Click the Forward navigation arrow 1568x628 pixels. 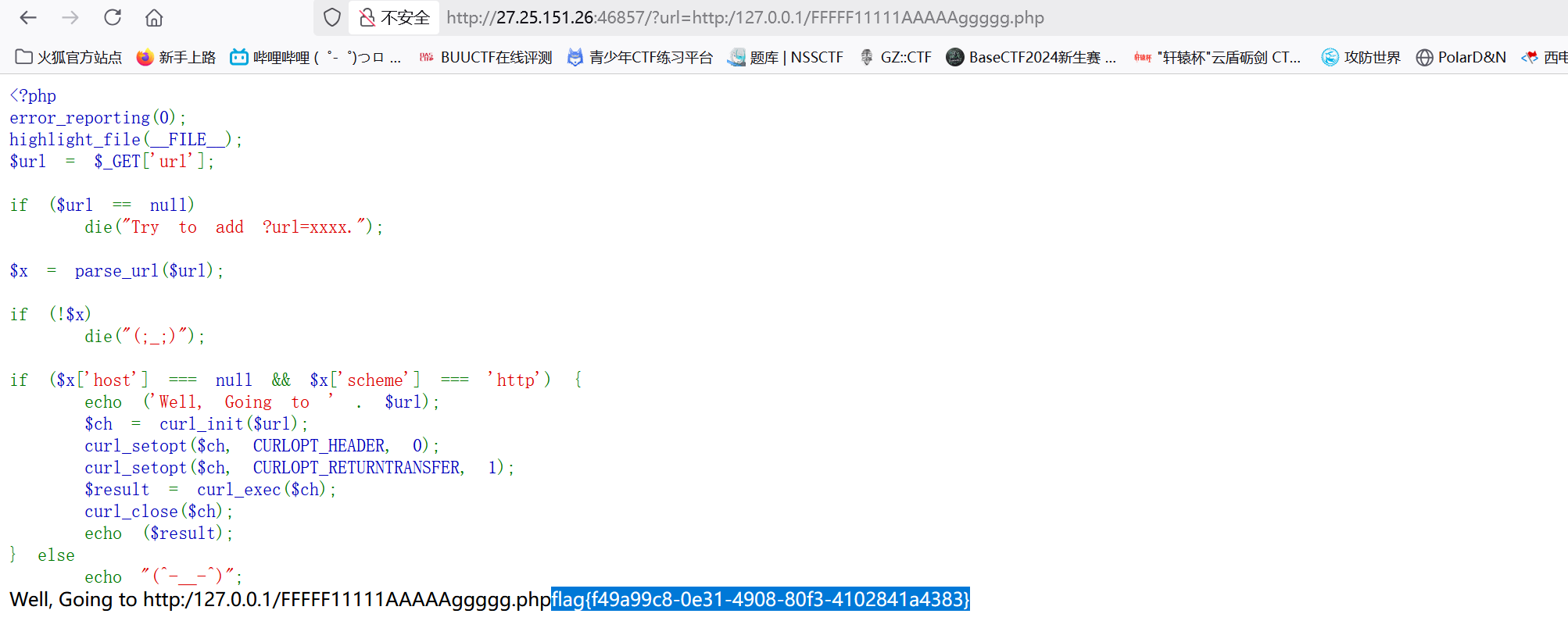[x=70, y=17]
